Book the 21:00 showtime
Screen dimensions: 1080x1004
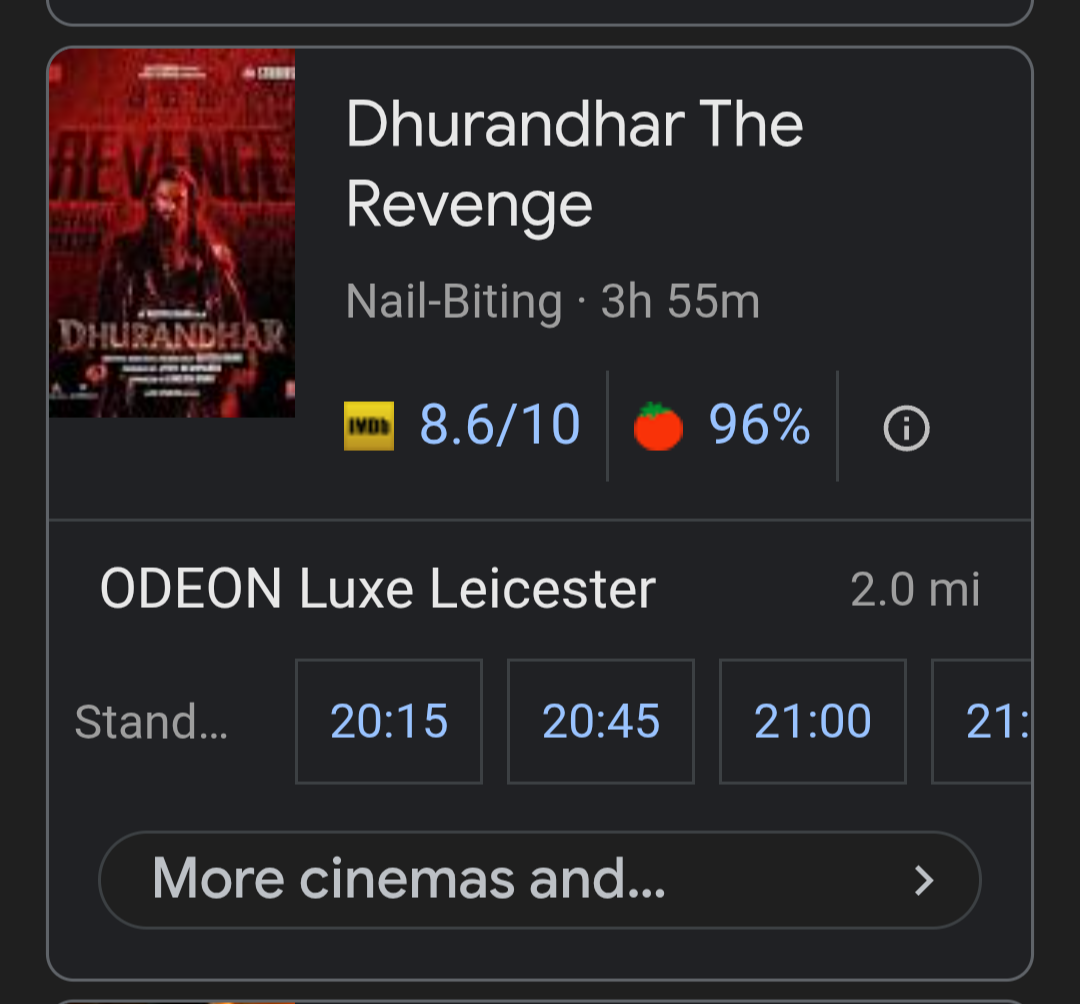tap(813, 721)
